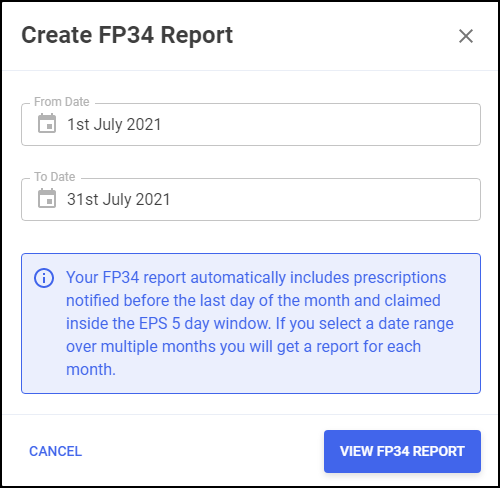Click the 31st July 2021 date text

(x=119, y=200)
